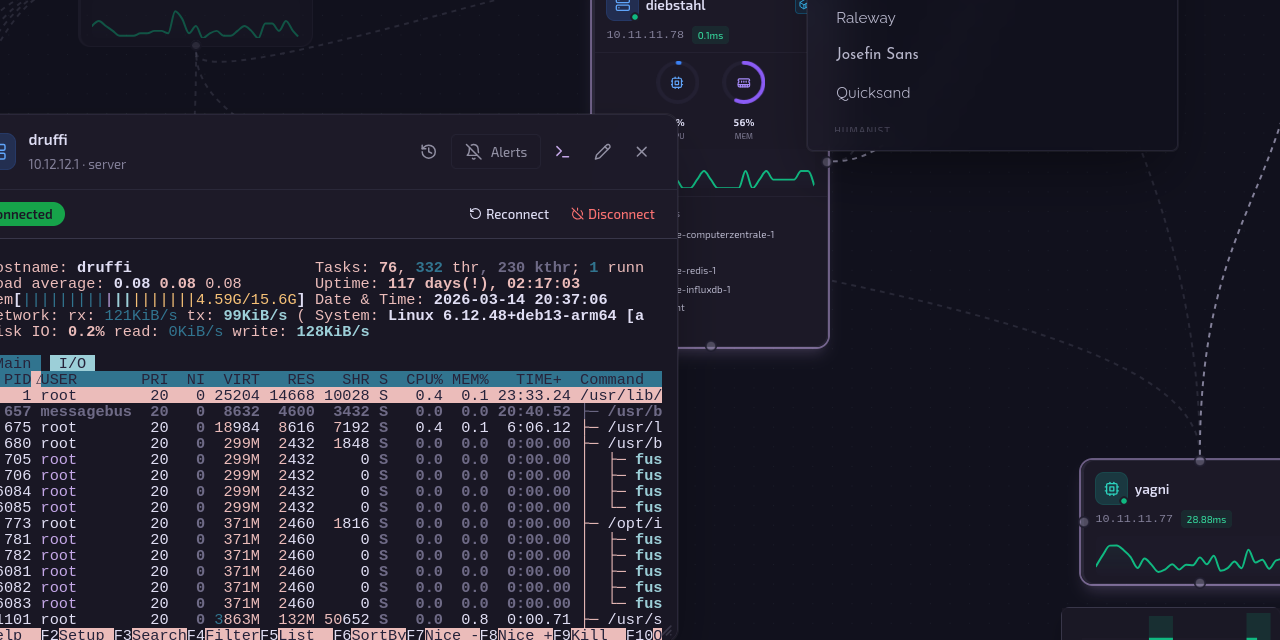Click F6 SortBy in htop footer

click(x=370, y=635)
